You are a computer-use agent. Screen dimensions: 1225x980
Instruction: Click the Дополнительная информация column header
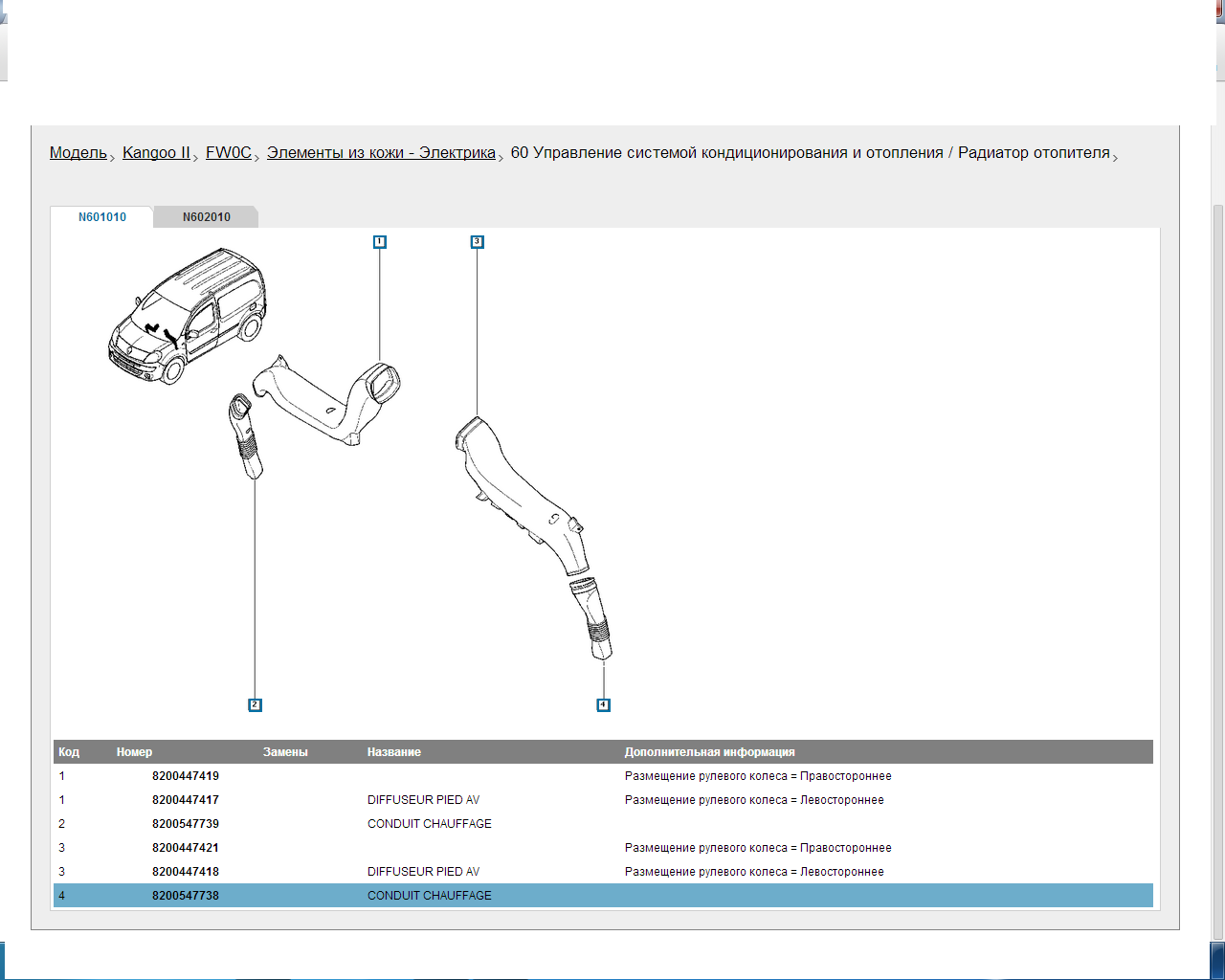[x=710, y=752]
